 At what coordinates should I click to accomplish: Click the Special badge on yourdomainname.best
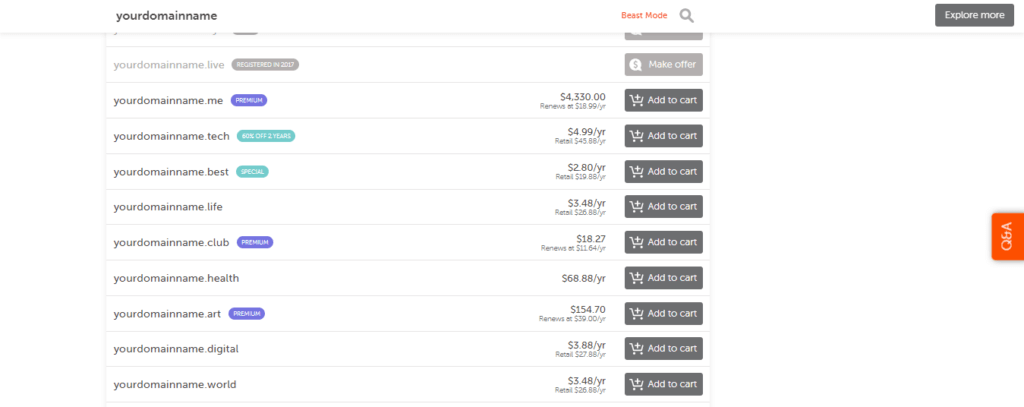tap(253, 171)
